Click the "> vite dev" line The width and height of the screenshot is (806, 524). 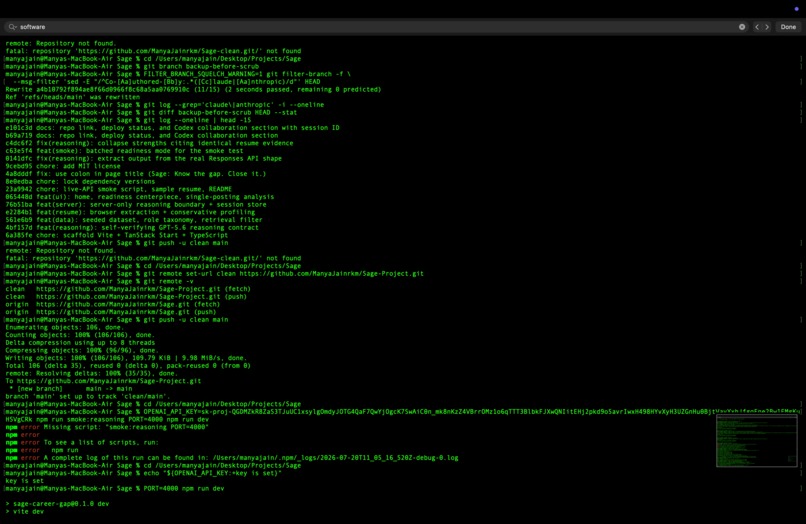point(25,512)
